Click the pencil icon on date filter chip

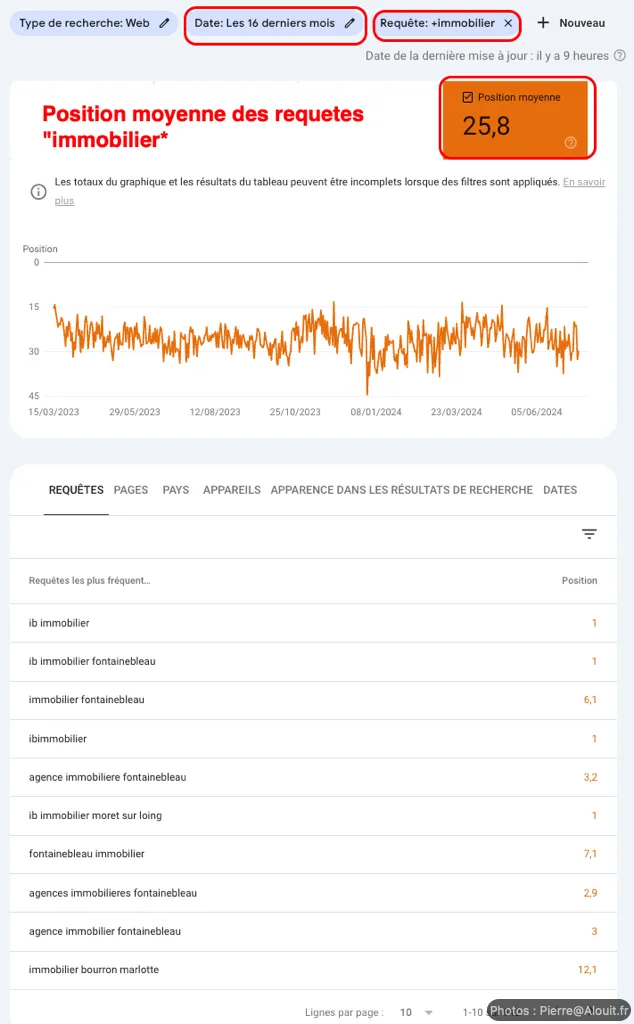point(350,23)
